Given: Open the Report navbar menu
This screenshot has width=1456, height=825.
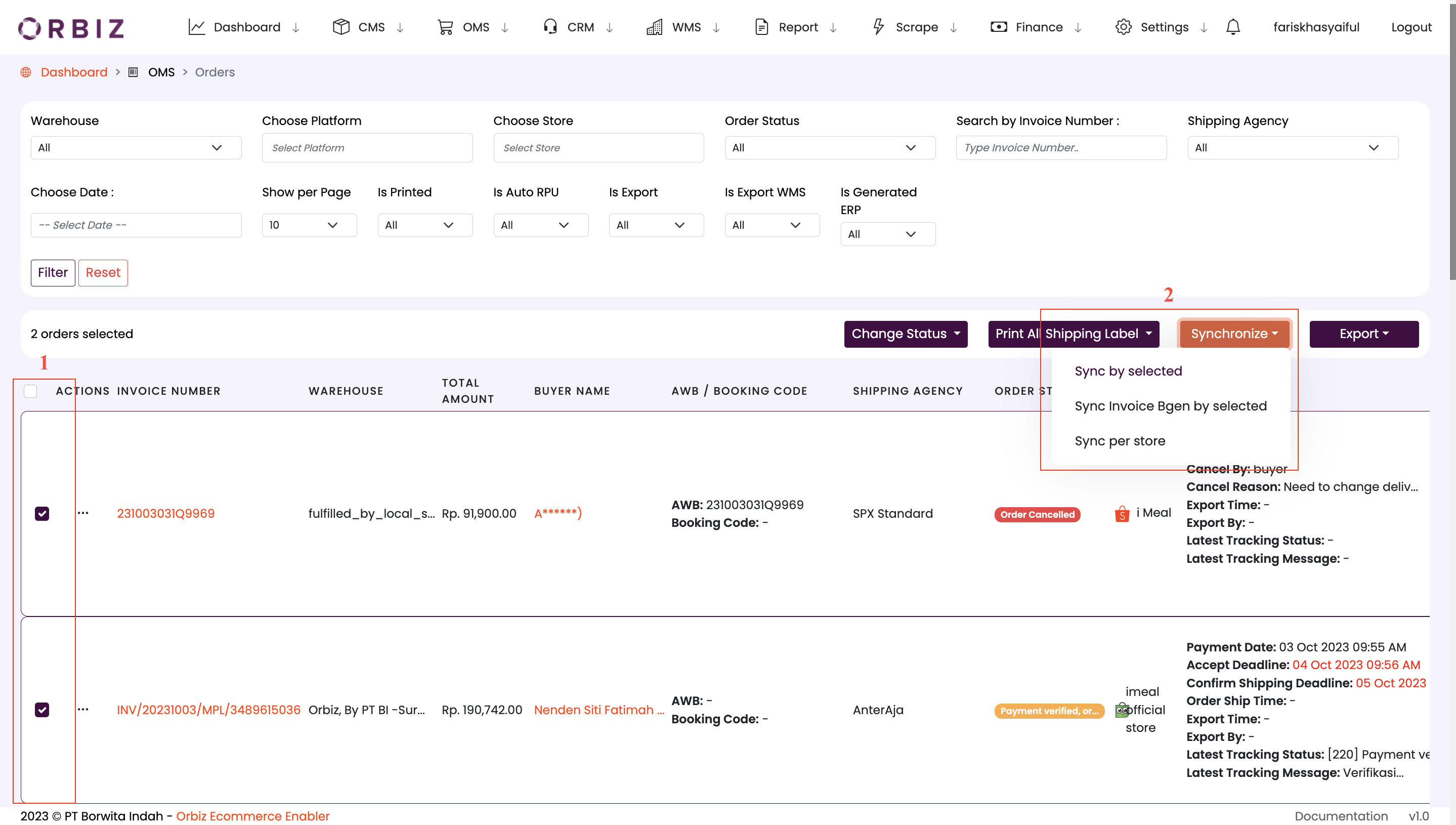Looking at the screenshot, I should click(x=796, y=27).
